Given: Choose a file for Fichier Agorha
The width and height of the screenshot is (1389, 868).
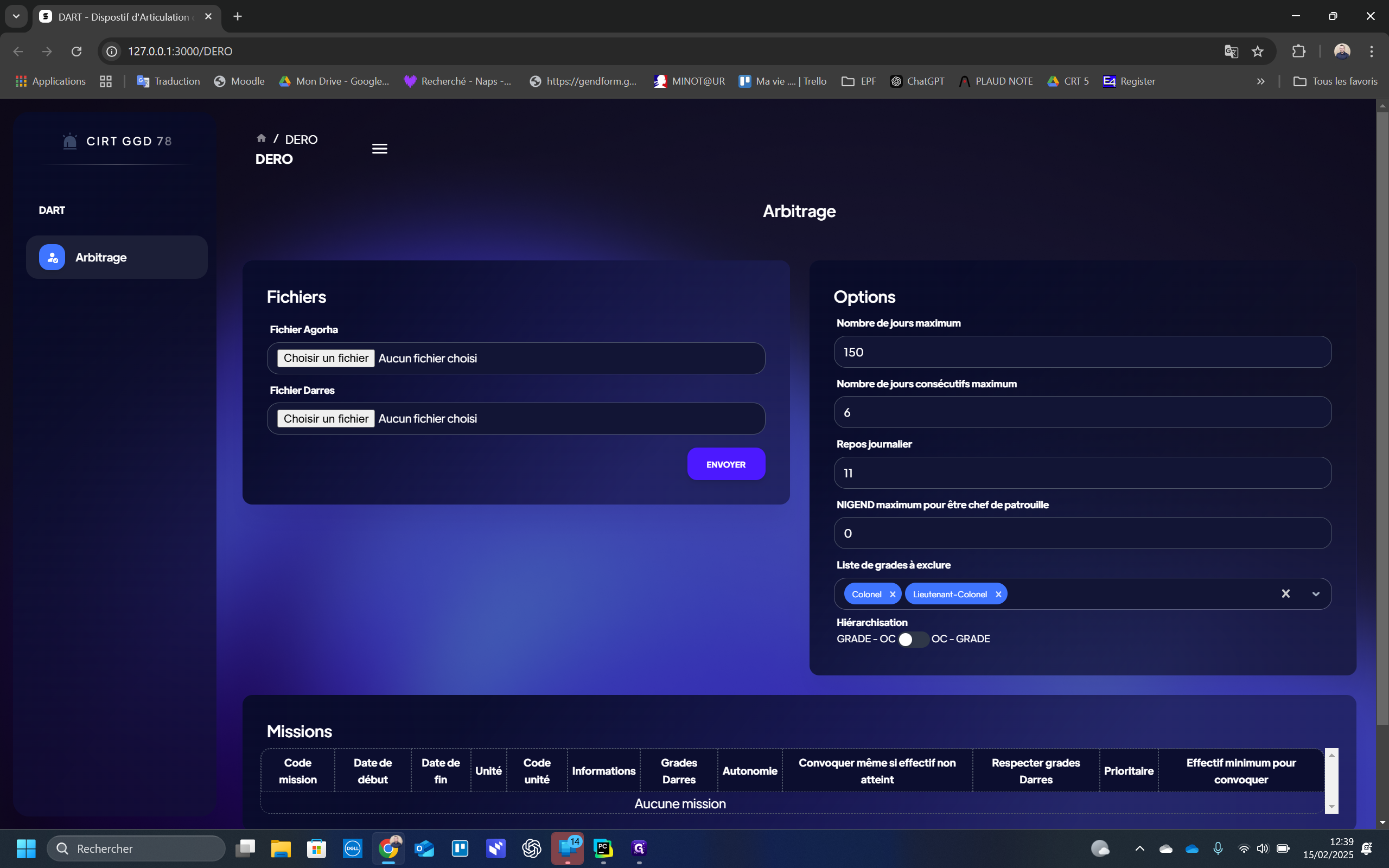Looking at the screenshot, I should click(326, 358).
